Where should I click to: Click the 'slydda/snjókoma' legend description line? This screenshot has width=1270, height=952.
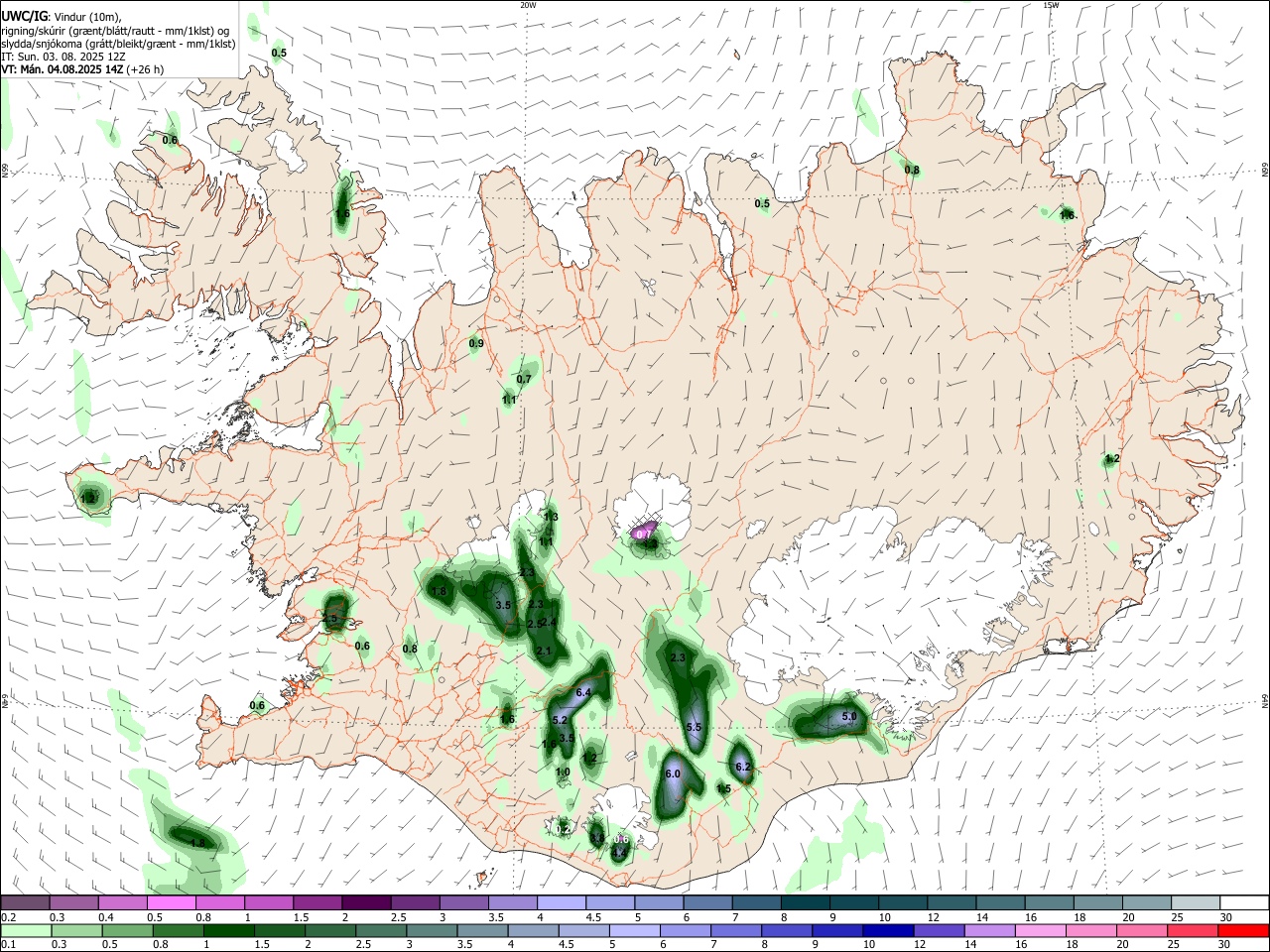point(118,44)
